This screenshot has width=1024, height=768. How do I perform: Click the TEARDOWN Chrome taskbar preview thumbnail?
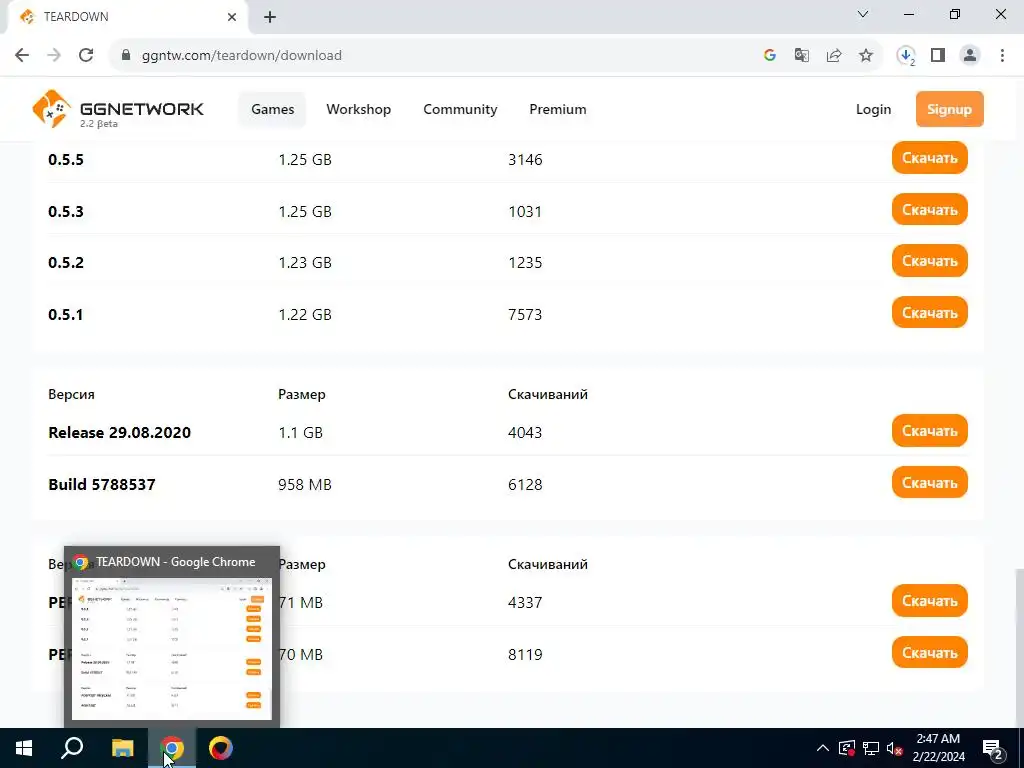click(x=172, y=648)
